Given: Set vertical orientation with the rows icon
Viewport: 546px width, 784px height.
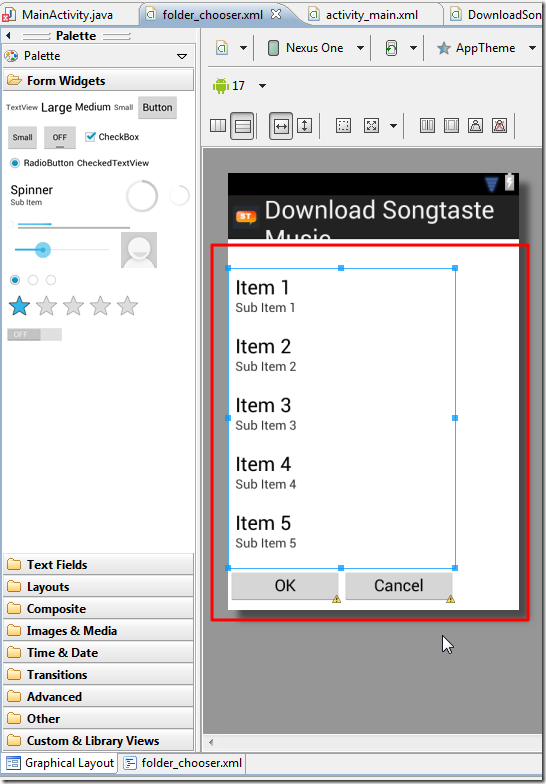Looking at the screenshot, I should click(242, 126).
